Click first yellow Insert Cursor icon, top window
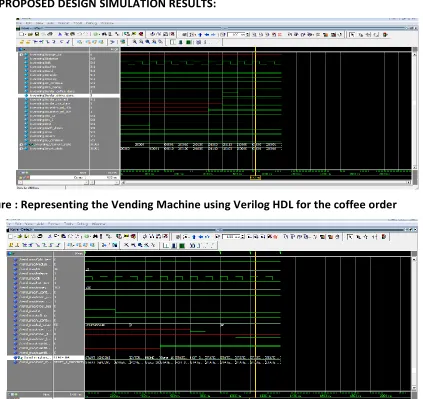The image size is (423, 399). coord(21,42)
